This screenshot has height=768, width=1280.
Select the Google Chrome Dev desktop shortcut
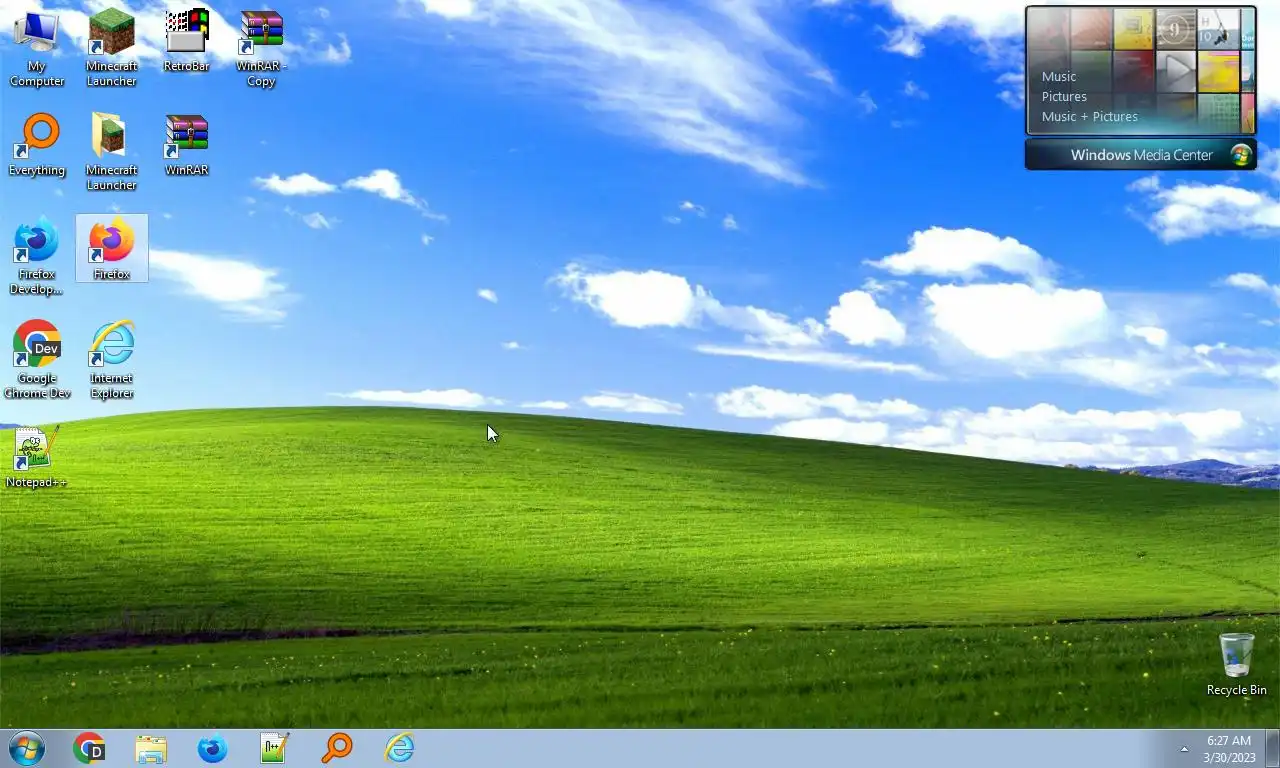(37, 360)
